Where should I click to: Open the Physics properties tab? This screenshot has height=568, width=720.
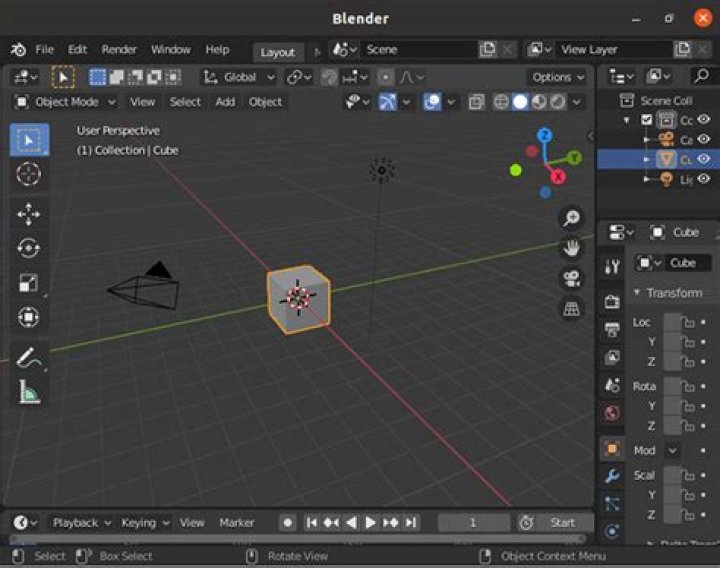pos(612,531)
